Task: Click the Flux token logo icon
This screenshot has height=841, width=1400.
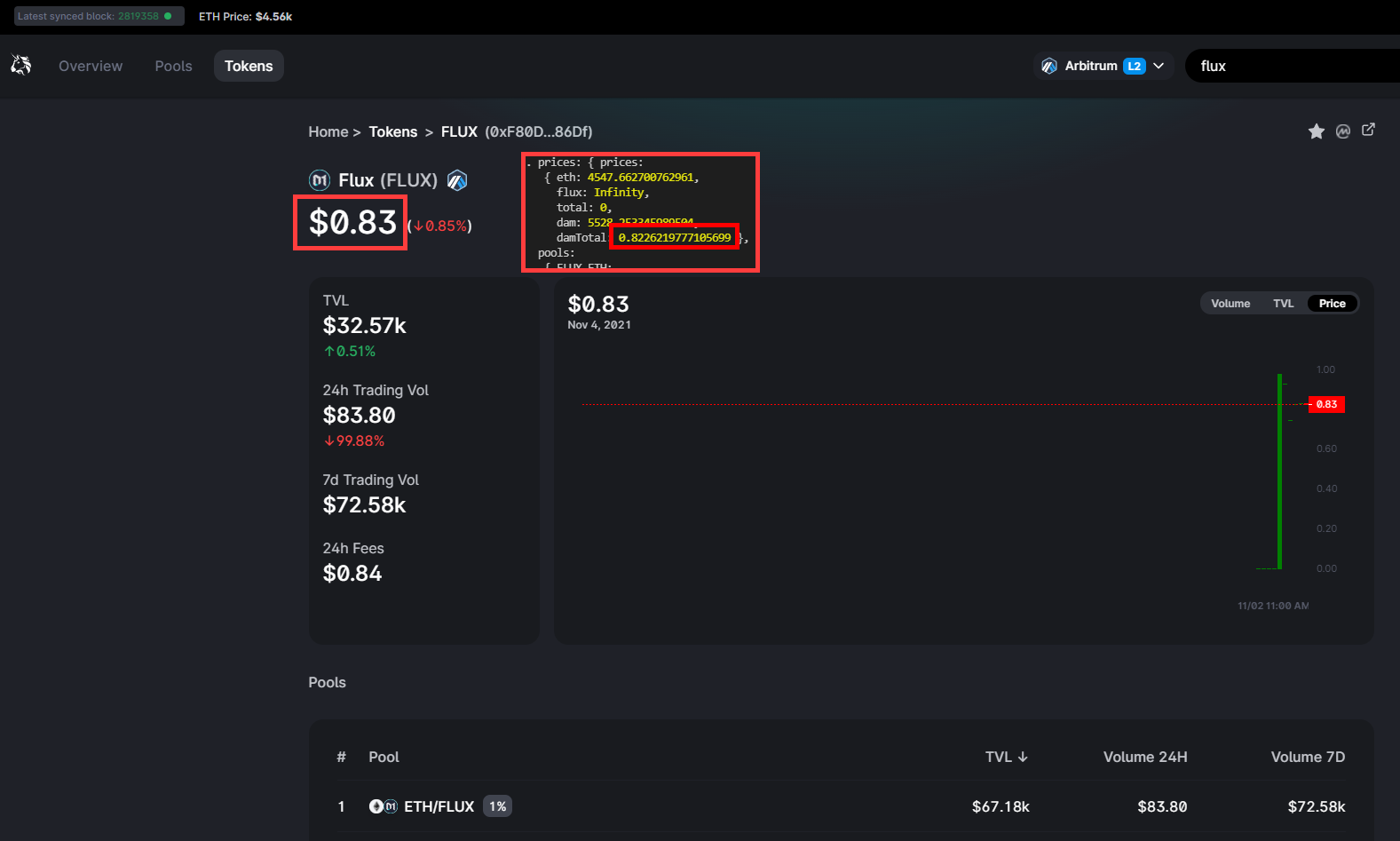Action: click(x=320, y=180)
